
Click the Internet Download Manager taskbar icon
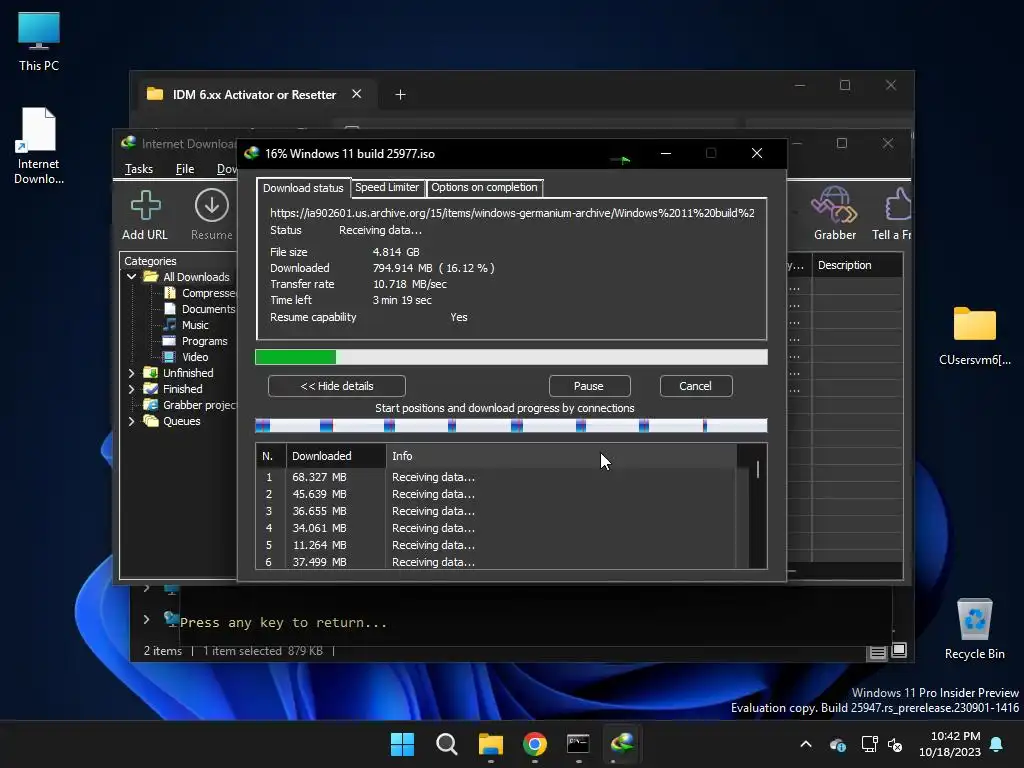coord(622,744)
